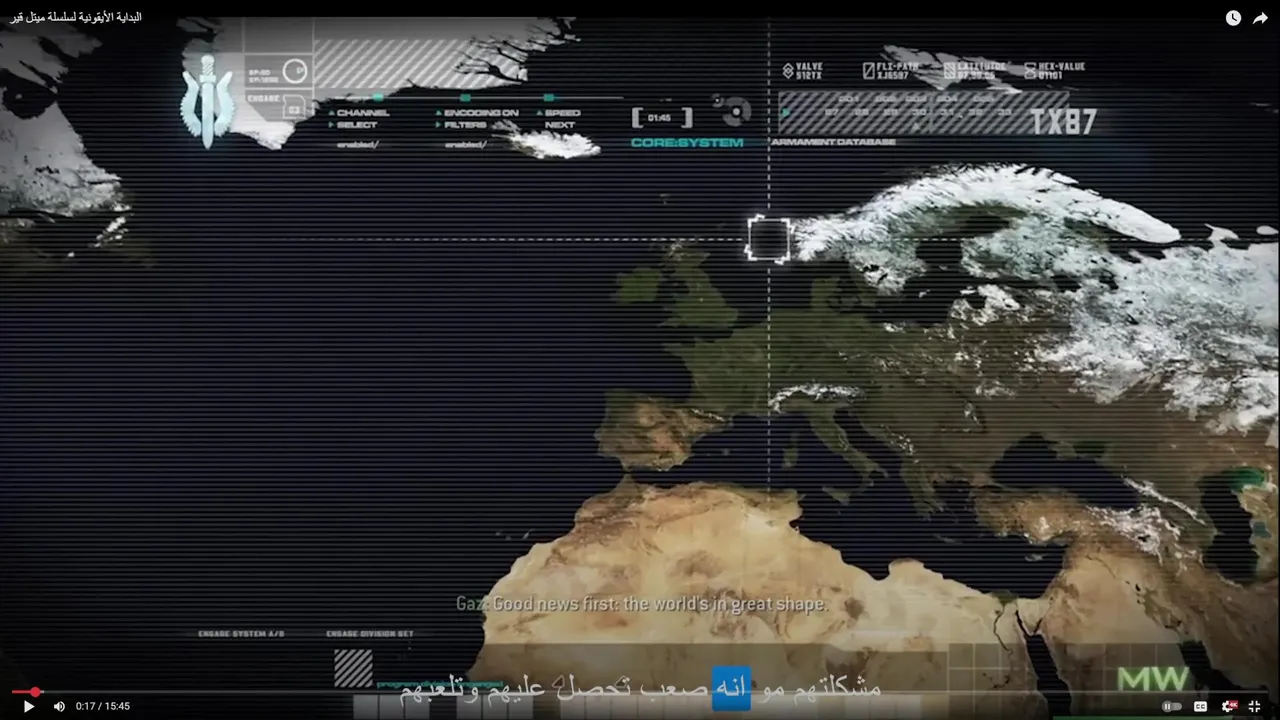Open the Arabic video title link

click(76, 17)
